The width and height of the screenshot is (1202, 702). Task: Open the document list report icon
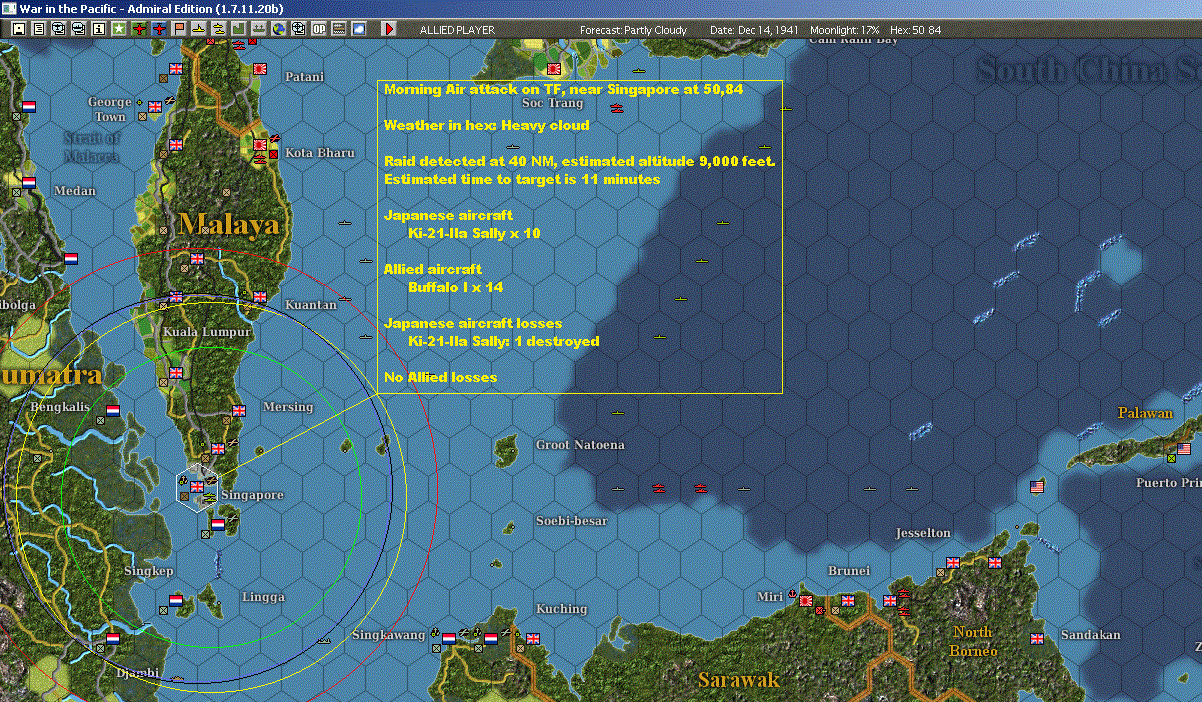click(39, 30)
